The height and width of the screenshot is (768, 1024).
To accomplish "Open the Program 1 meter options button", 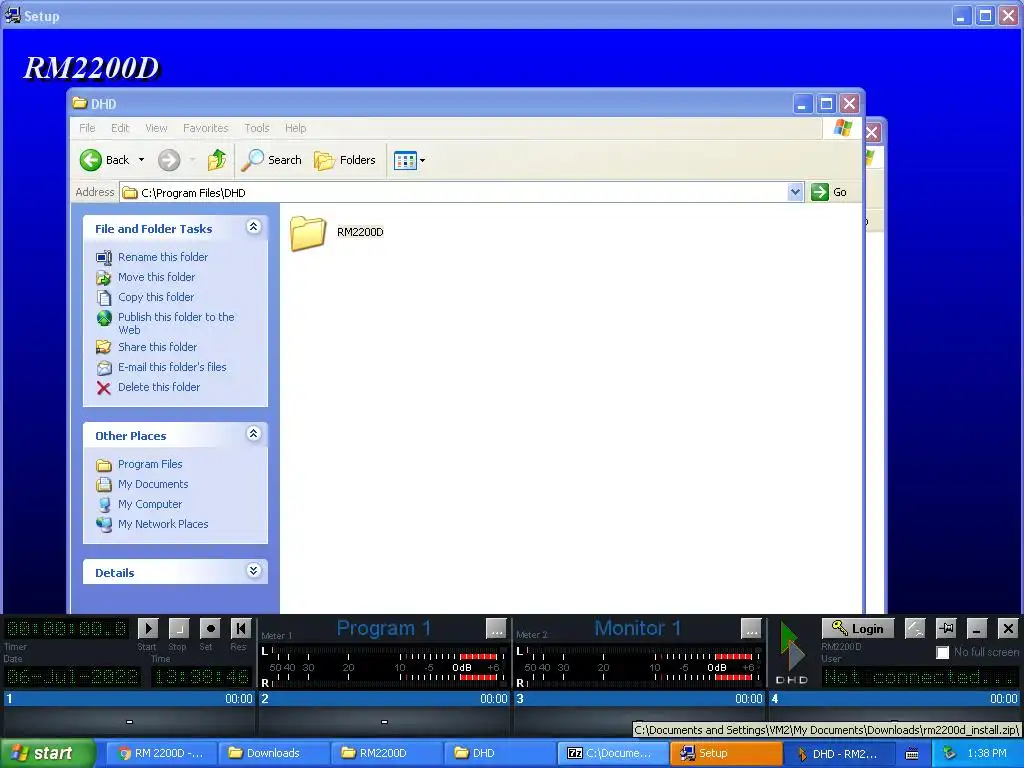I will (496, 629).
